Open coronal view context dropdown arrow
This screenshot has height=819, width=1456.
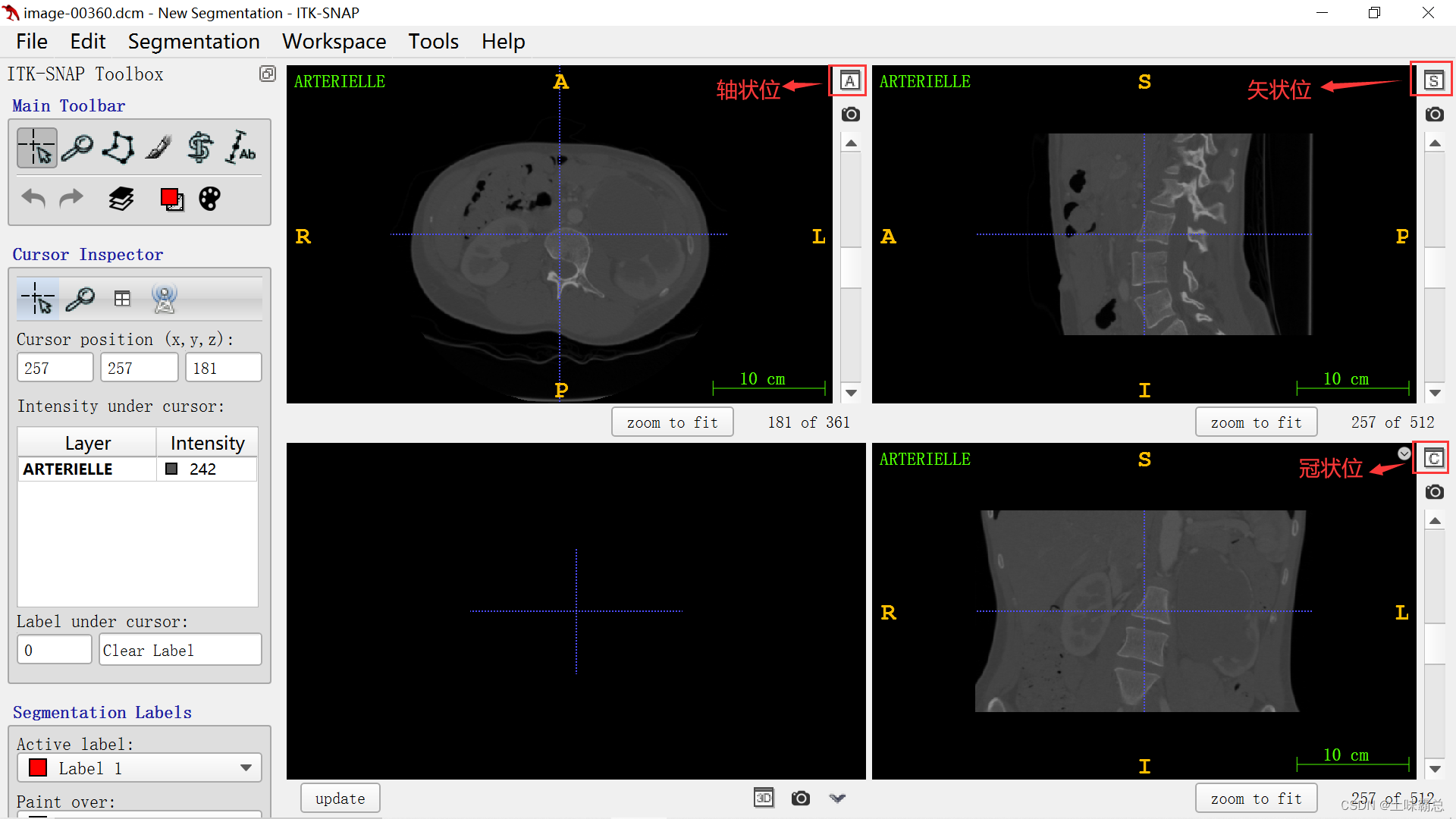[x=1404, y=453]
